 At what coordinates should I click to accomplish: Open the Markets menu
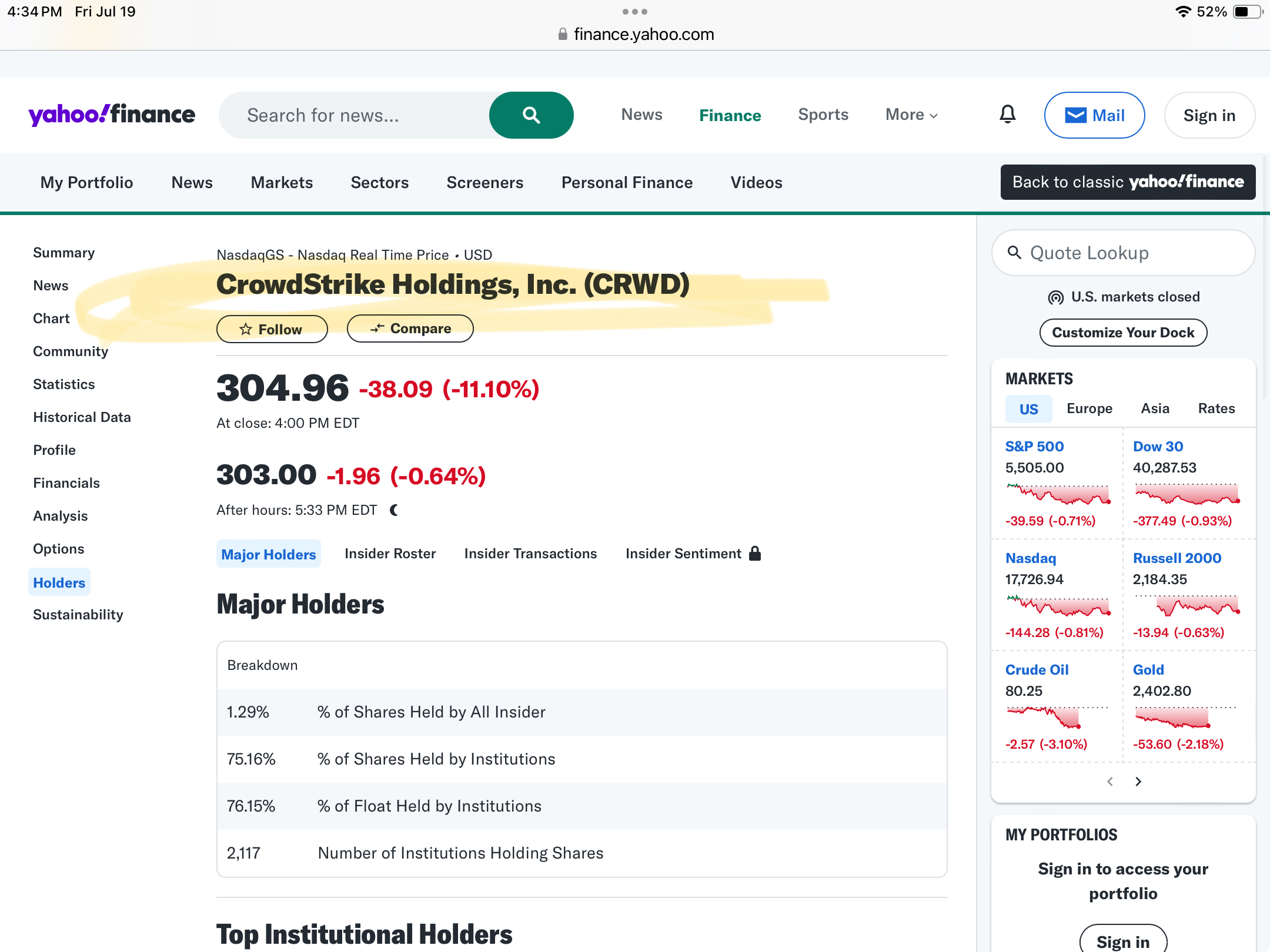point(282,183)
